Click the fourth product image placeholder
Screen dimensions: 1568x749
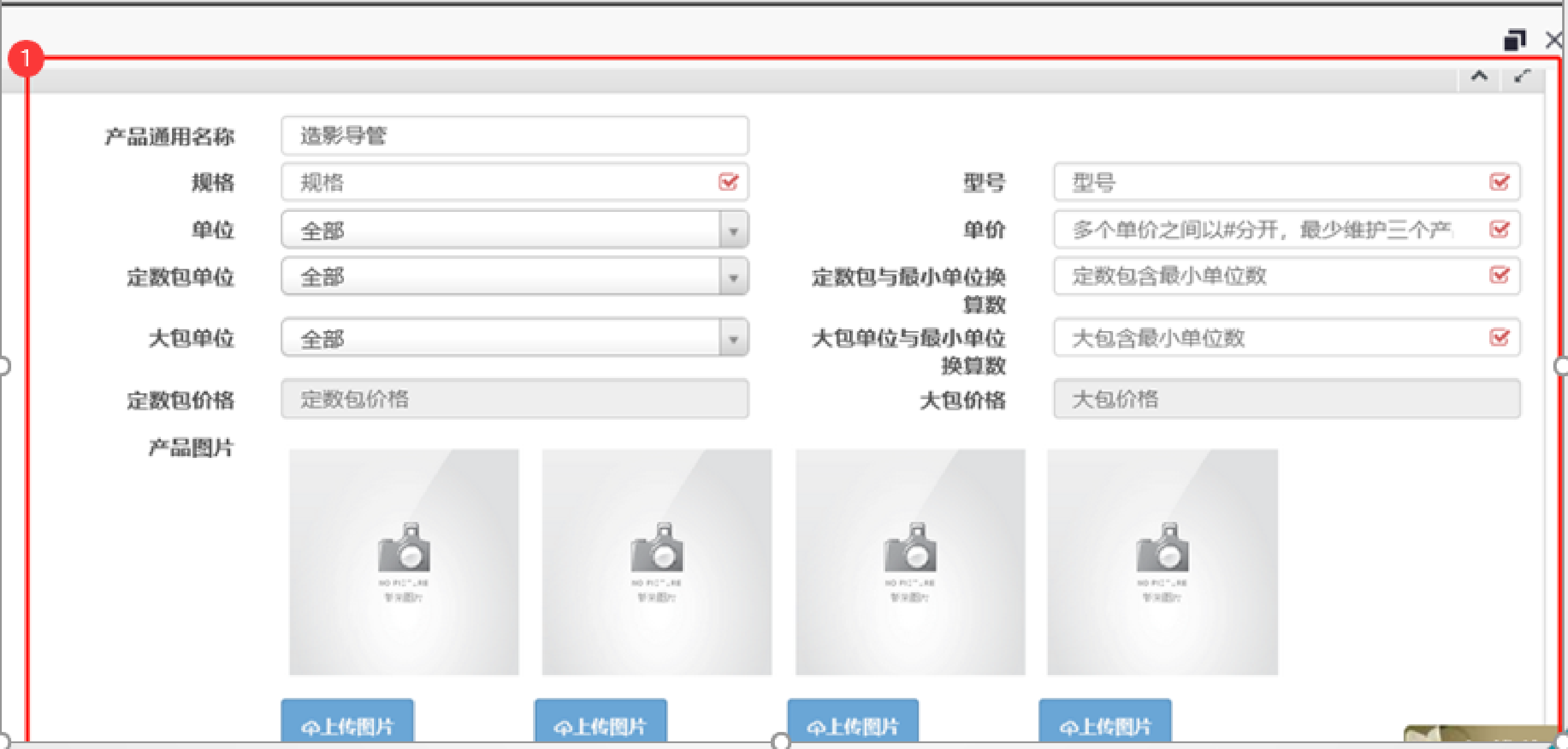pos(1162,562)
